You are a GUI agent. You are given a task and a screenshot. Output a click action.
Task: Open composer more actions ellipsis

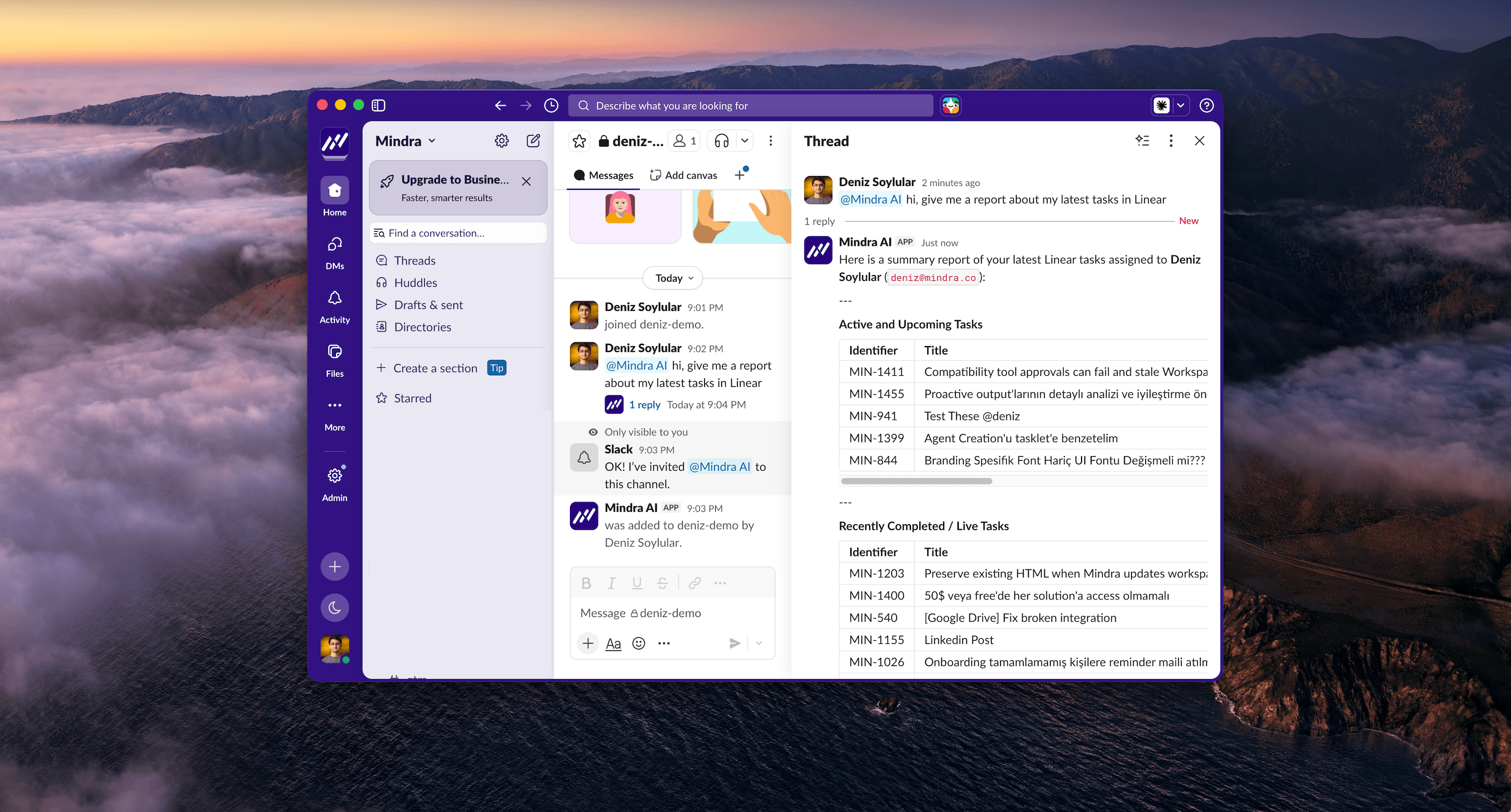664,643
